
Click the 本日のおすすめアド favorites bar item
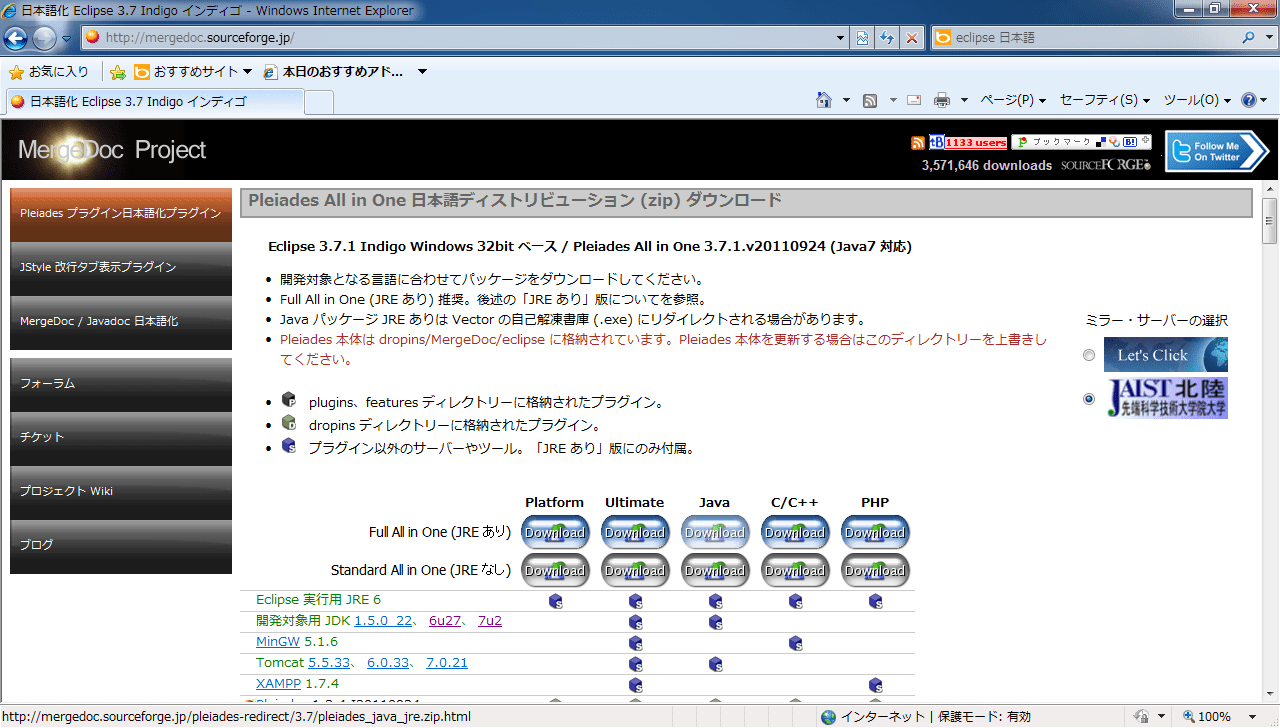[333, 72]
